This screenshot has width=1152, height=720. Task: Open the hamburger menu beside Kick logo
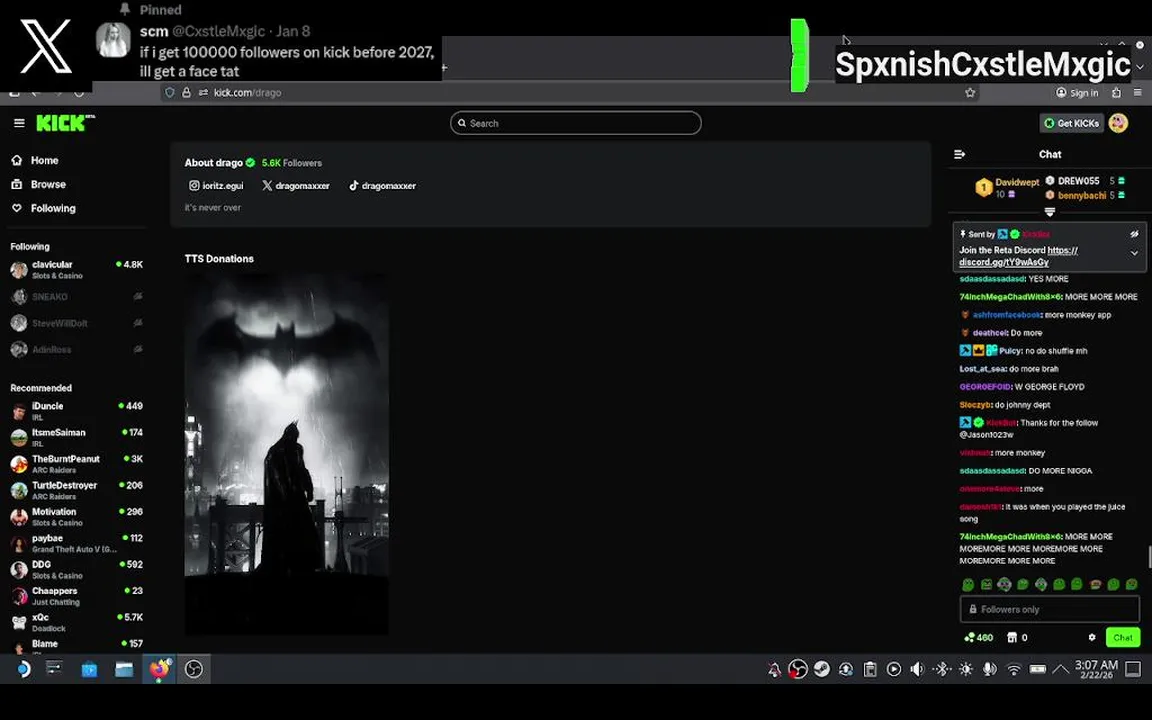point(19,123)
